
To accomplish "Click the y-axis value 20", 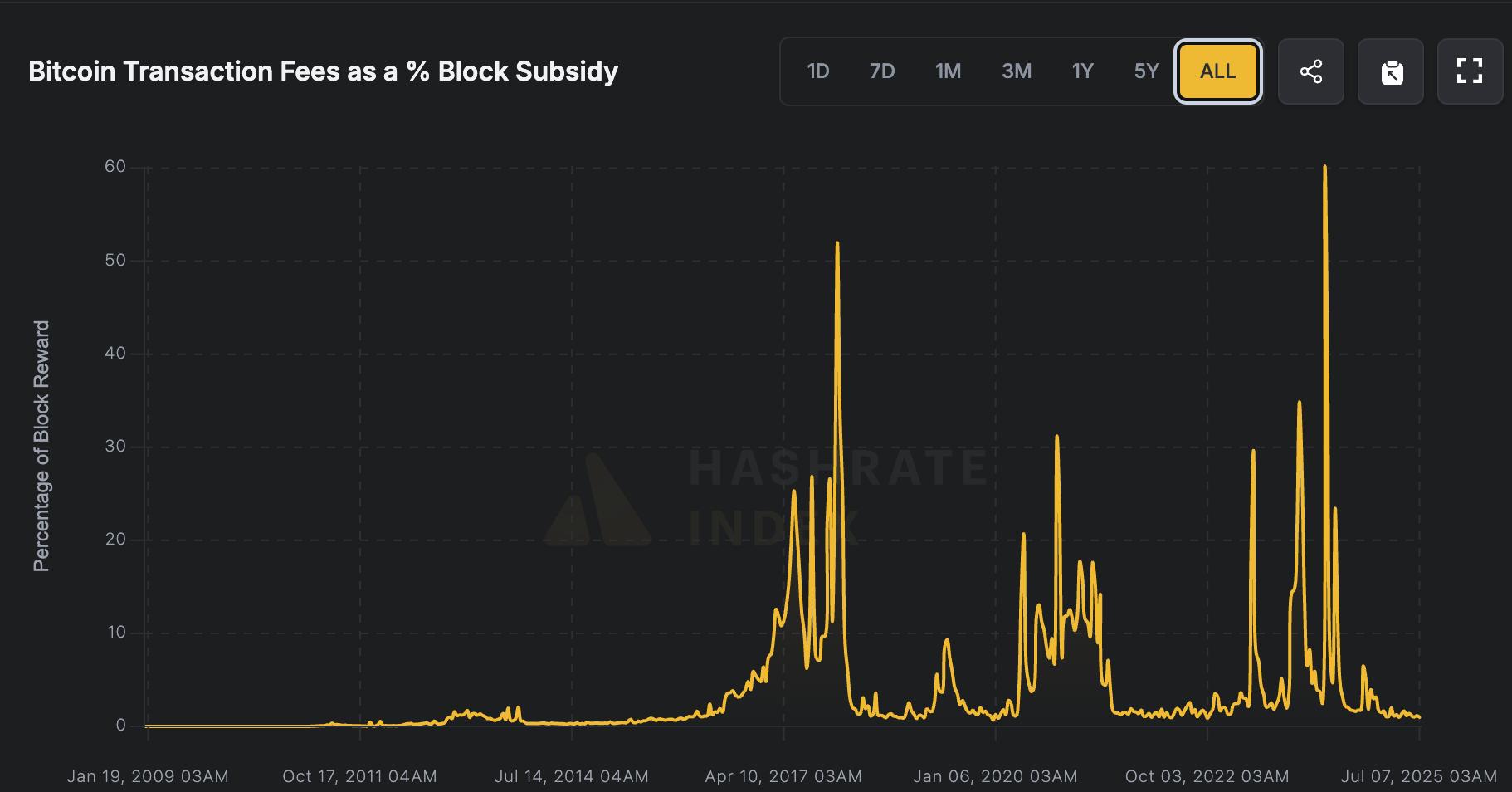I will pos(115,540).
